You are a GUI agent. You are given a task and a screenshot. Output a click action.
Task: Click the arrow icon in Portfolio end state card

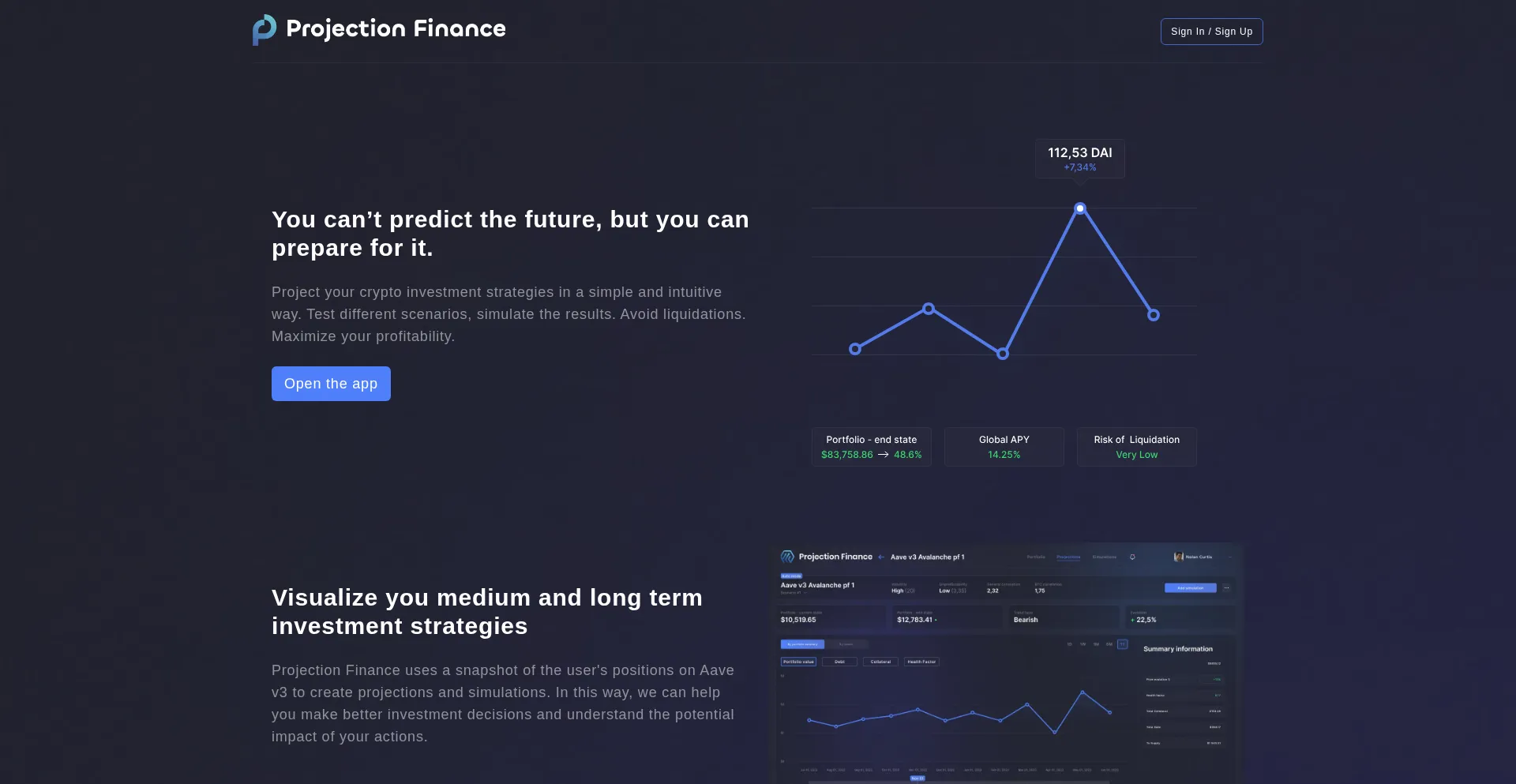(884, 455)
